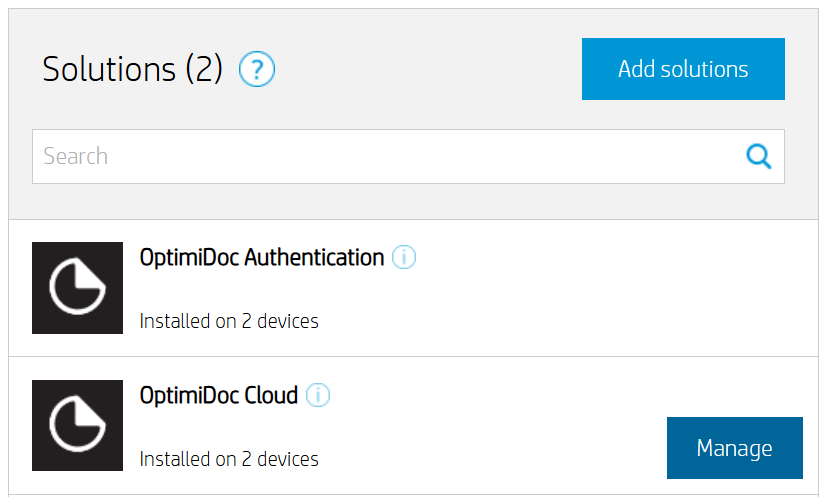Click 'Installed on 2 devices' under OptimiDoc Cloud
This screenshot has height=497, width=825.
(229, 460)
